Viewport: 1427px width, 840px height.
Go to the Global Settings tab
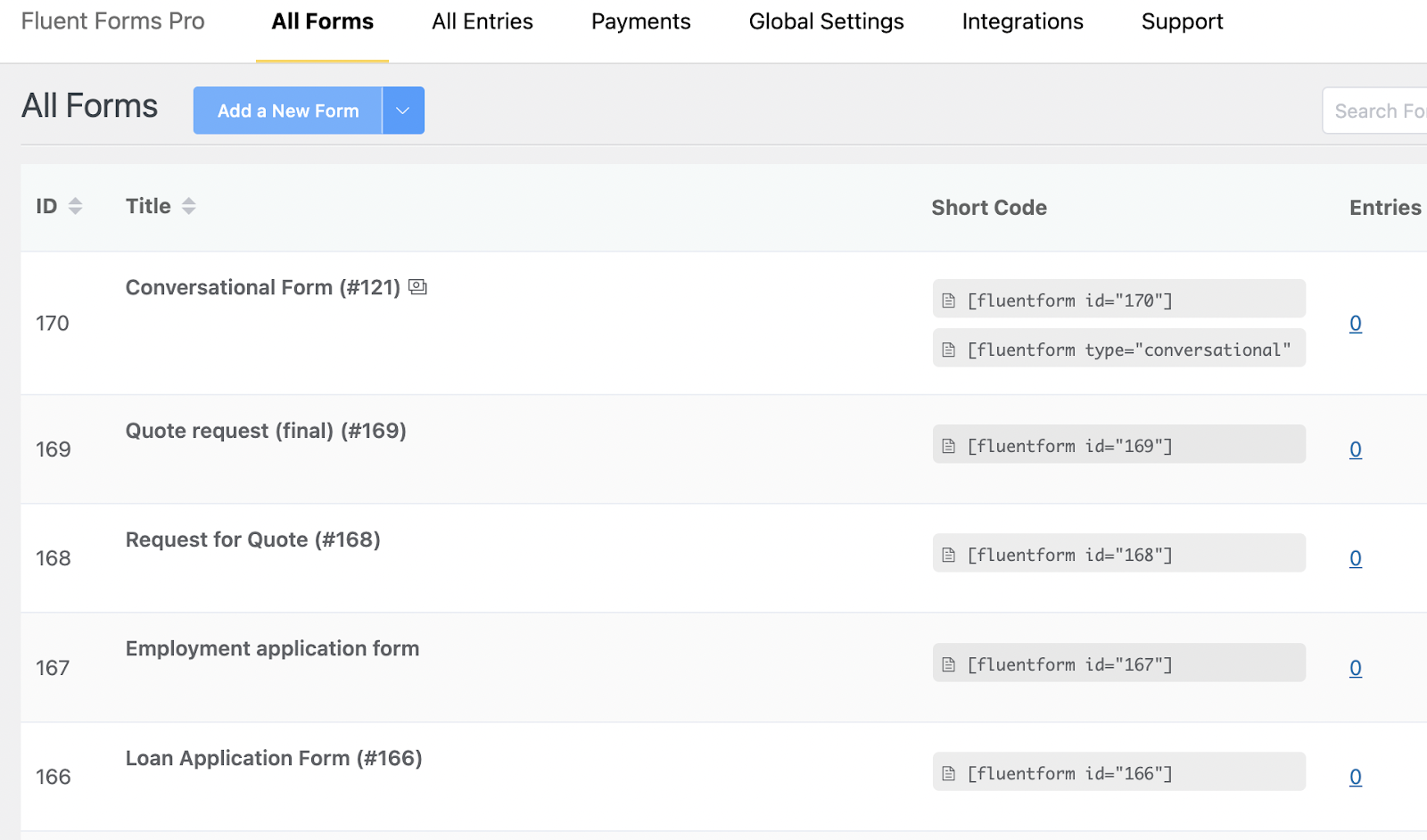point(826,22)
